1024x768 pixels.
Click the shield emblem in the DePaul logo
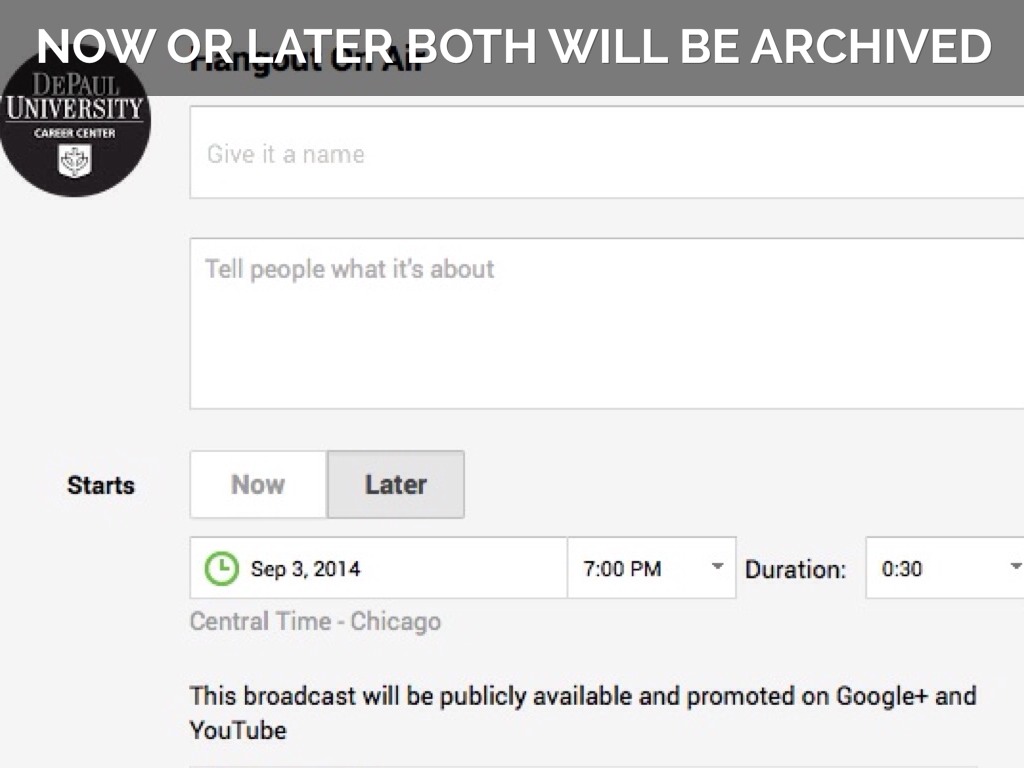[75, 160]
